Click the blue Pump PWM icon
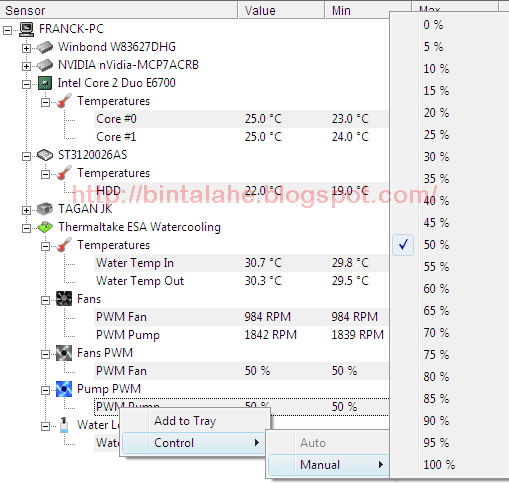Image resolution: width=509 pixels, height=483 pixels. (64, 389)
